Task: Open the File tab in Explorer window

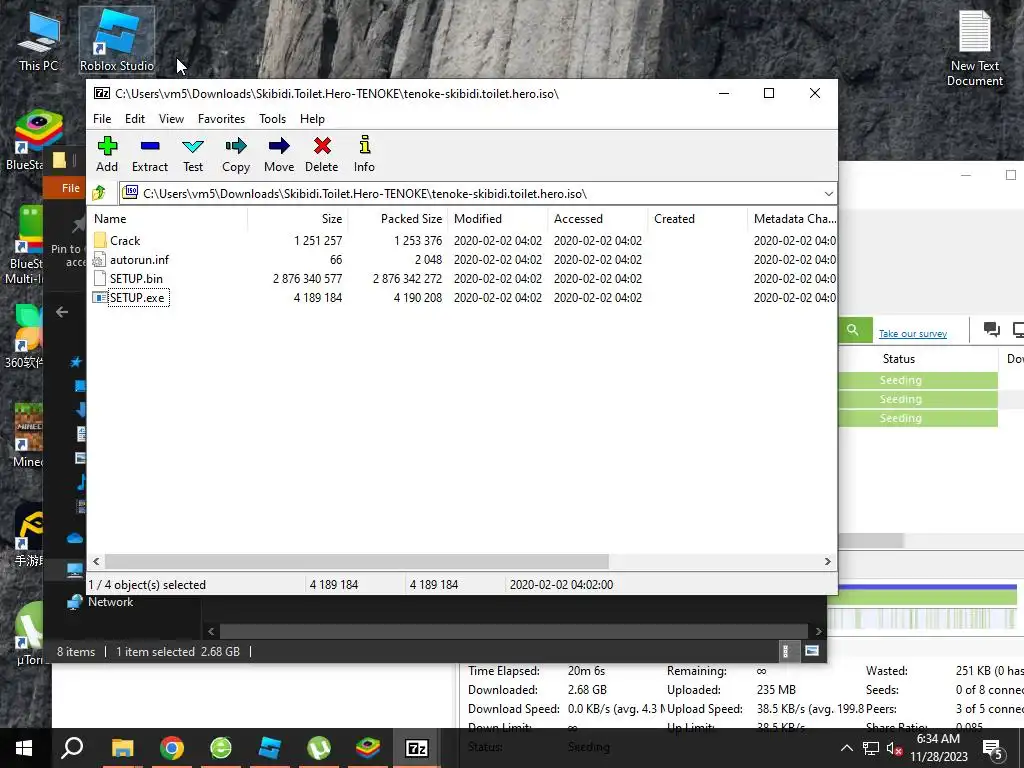Action: click(70, 188)
